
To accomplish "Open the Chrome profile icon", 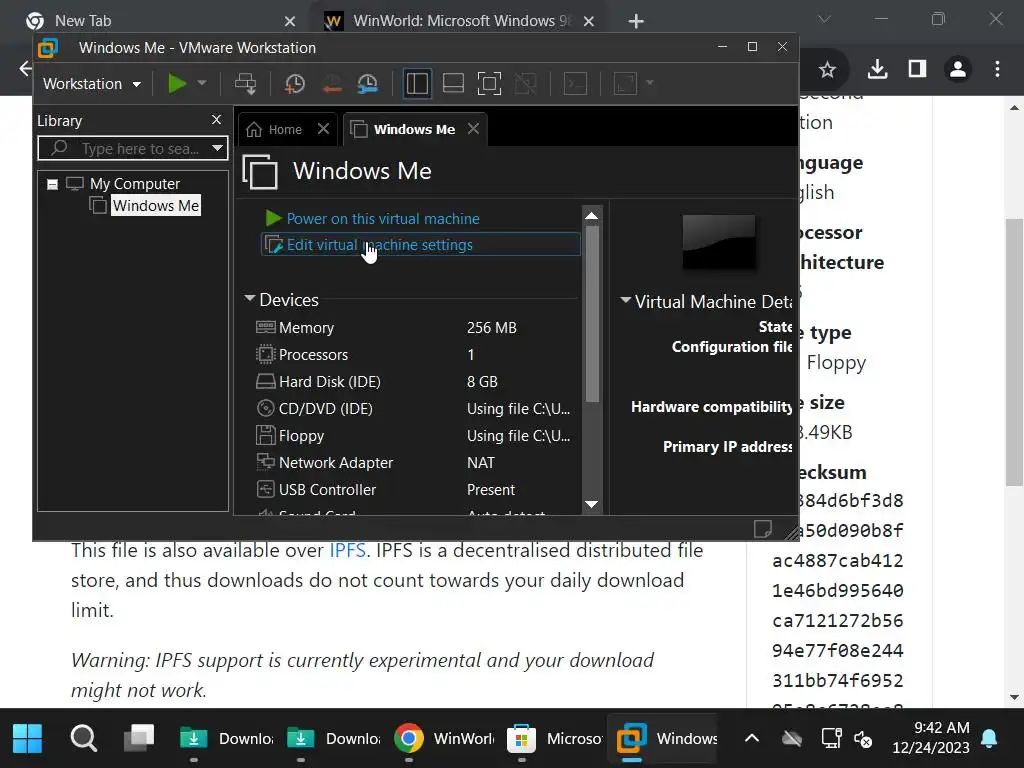I will [x=958, y=69].
